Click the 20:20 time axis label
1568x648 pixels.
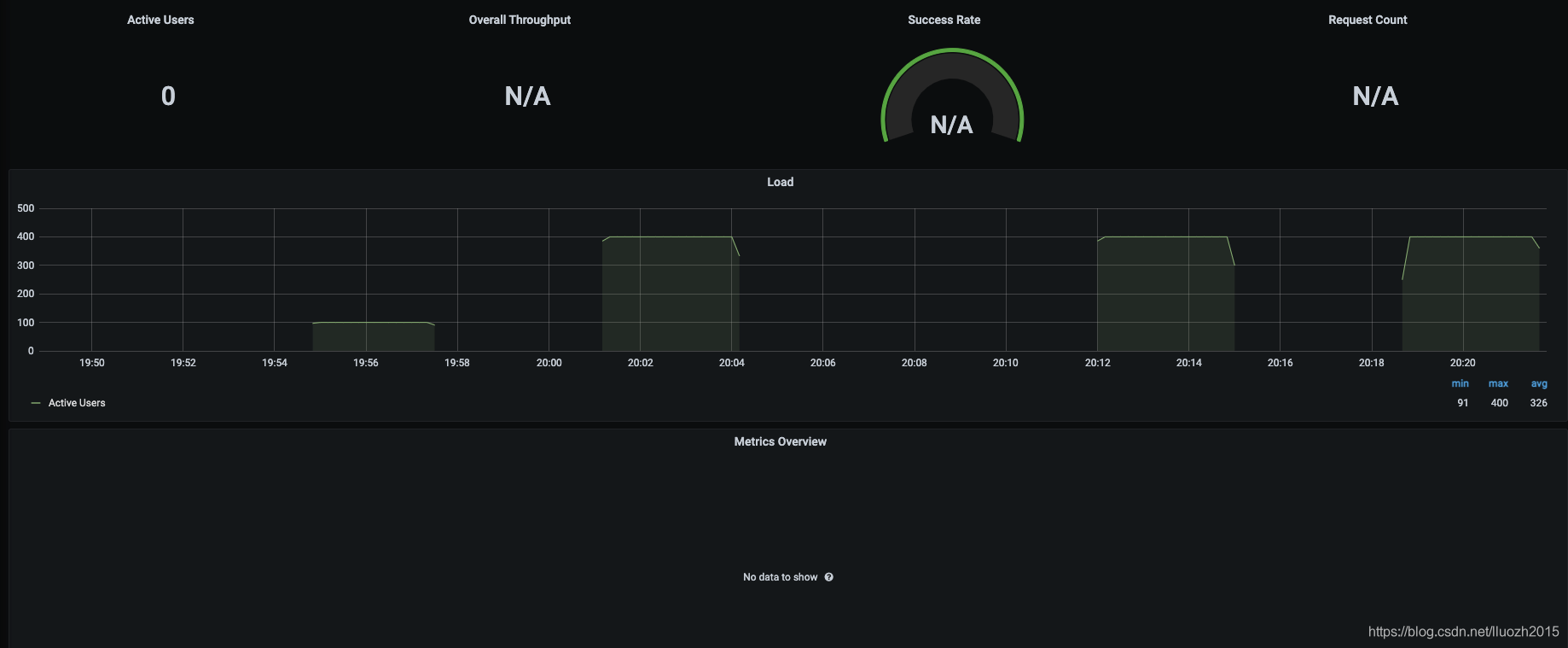click(x=1462, y=363)
